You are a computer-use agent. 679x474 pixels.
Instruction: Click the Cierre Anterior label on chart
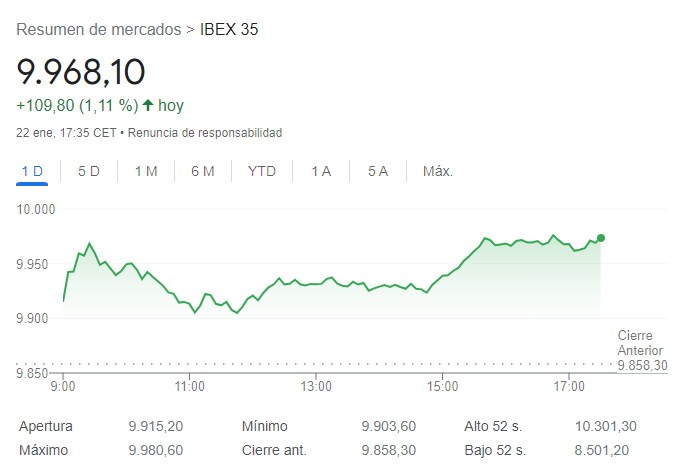[641, 342]
